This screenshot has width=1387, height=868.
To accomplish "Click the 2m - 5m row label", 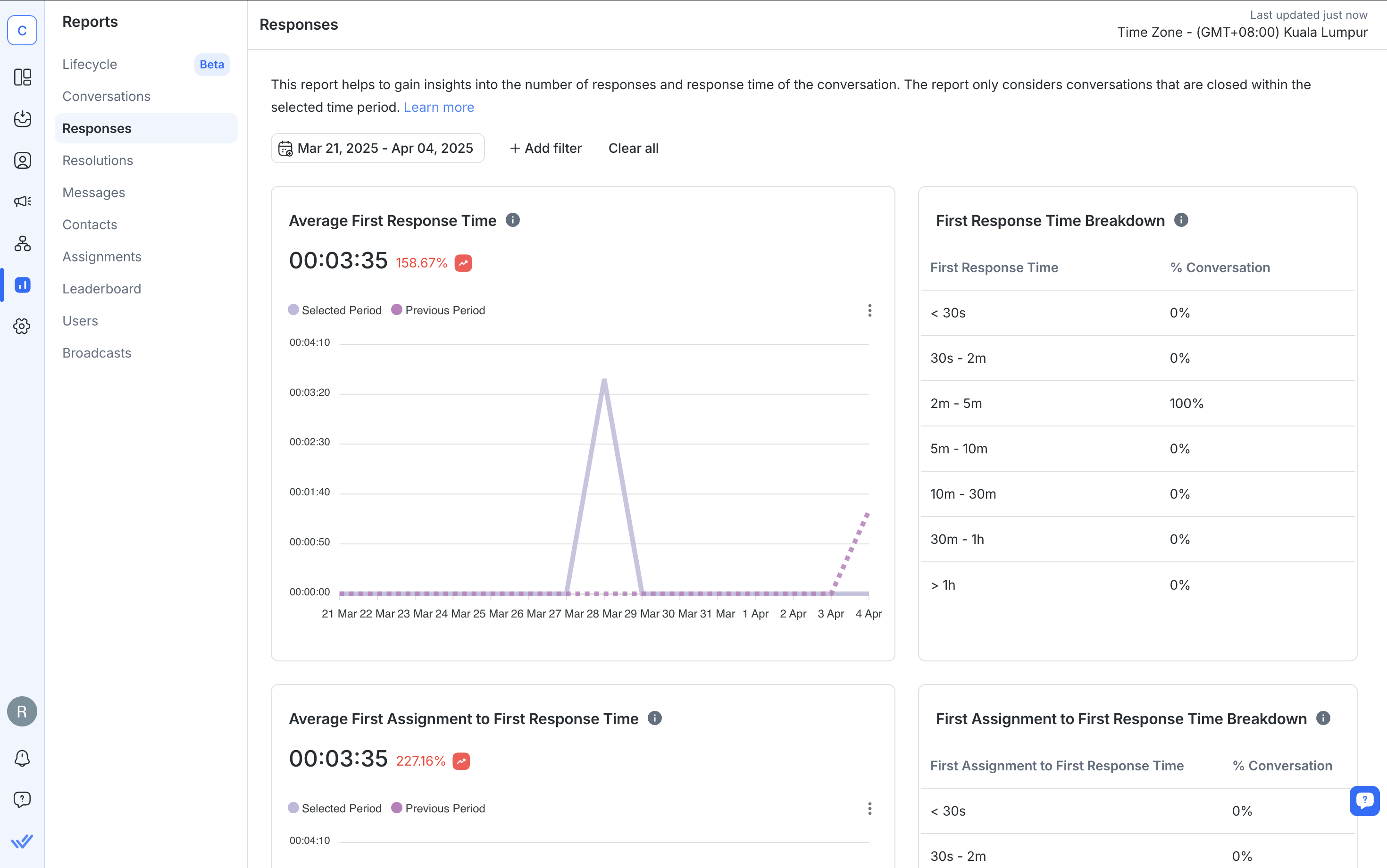I will pyautogui.click(x=956, y=404).
